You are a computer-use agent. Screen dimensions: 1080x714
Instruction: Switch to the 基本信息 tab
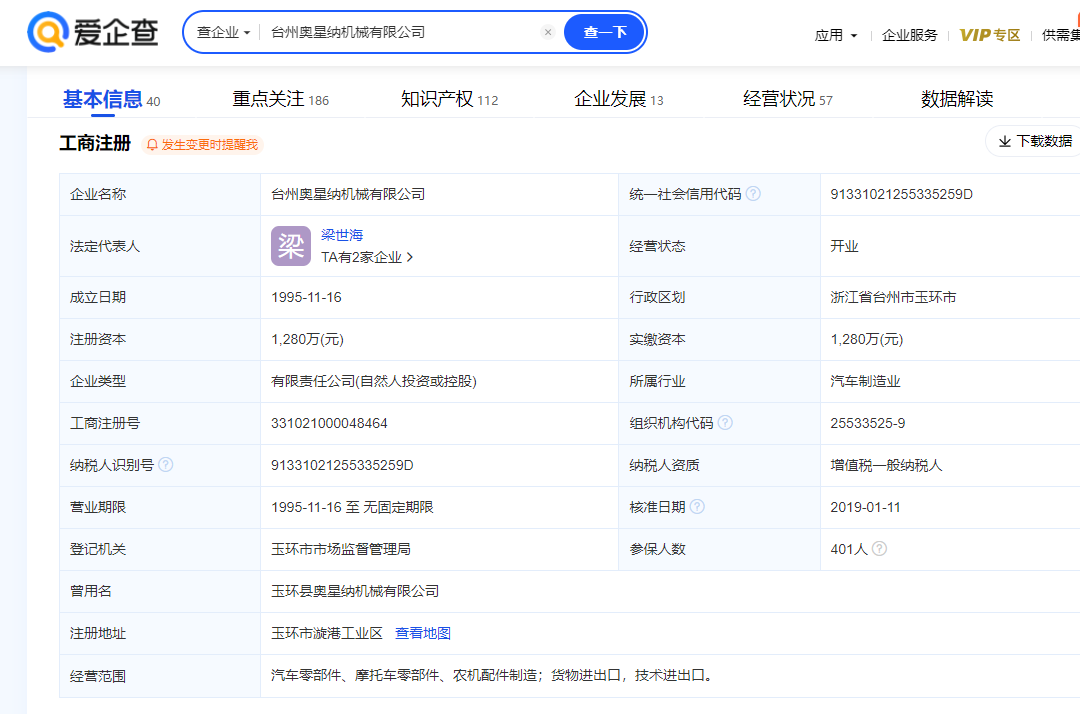112,99
